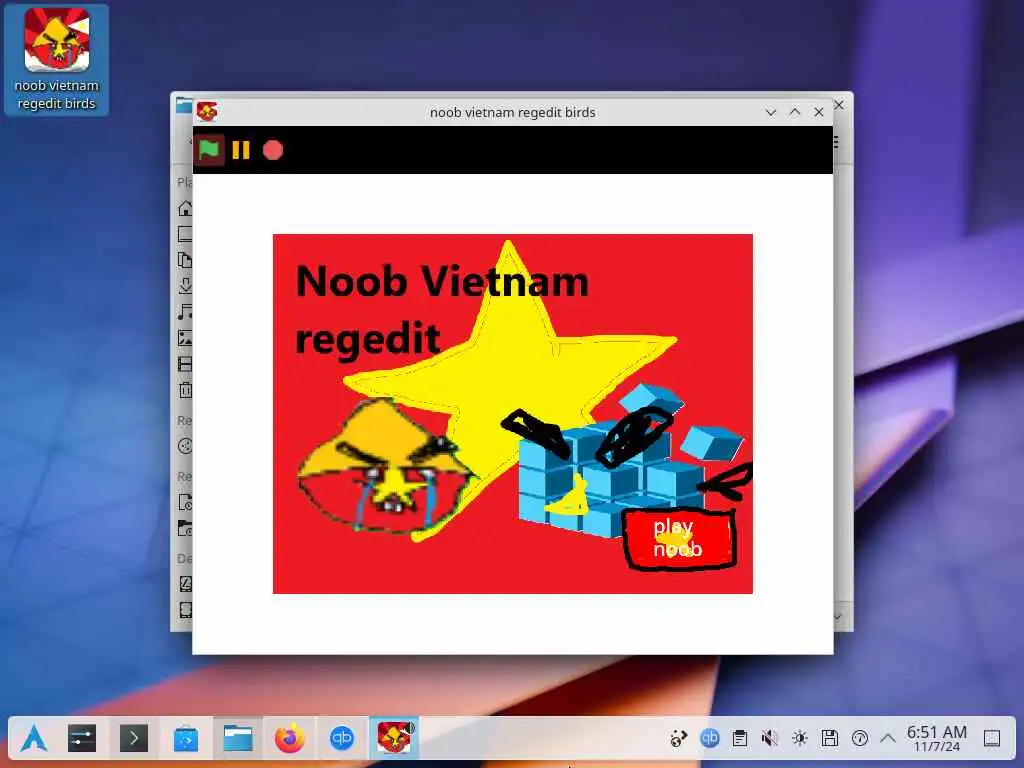Click the network status tray icon
1024x768 pixels.
(x=860, y=739)
